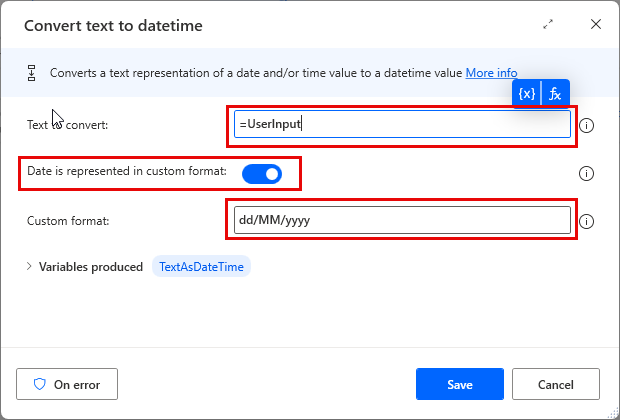Close the Convert text to datetime dialog
The image size is (620, 420).
pos(595,24)
